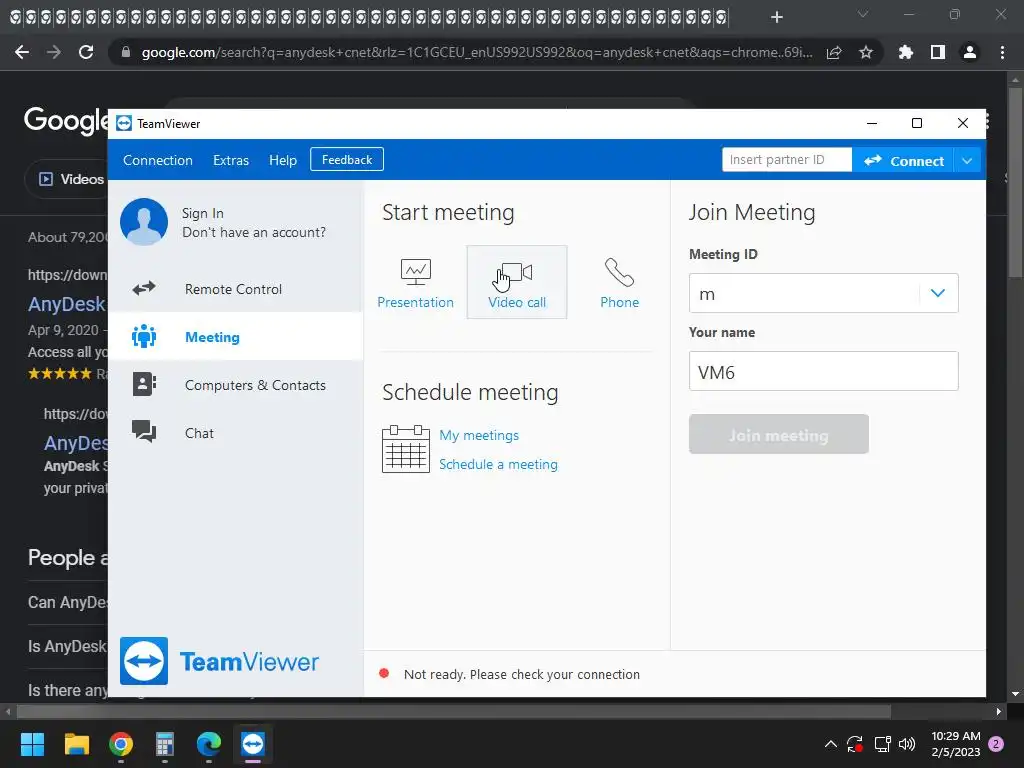The image size is (1024, 768).
Task: Edit the Your name field
Action: pyautogui.click(x=824, y=371)
